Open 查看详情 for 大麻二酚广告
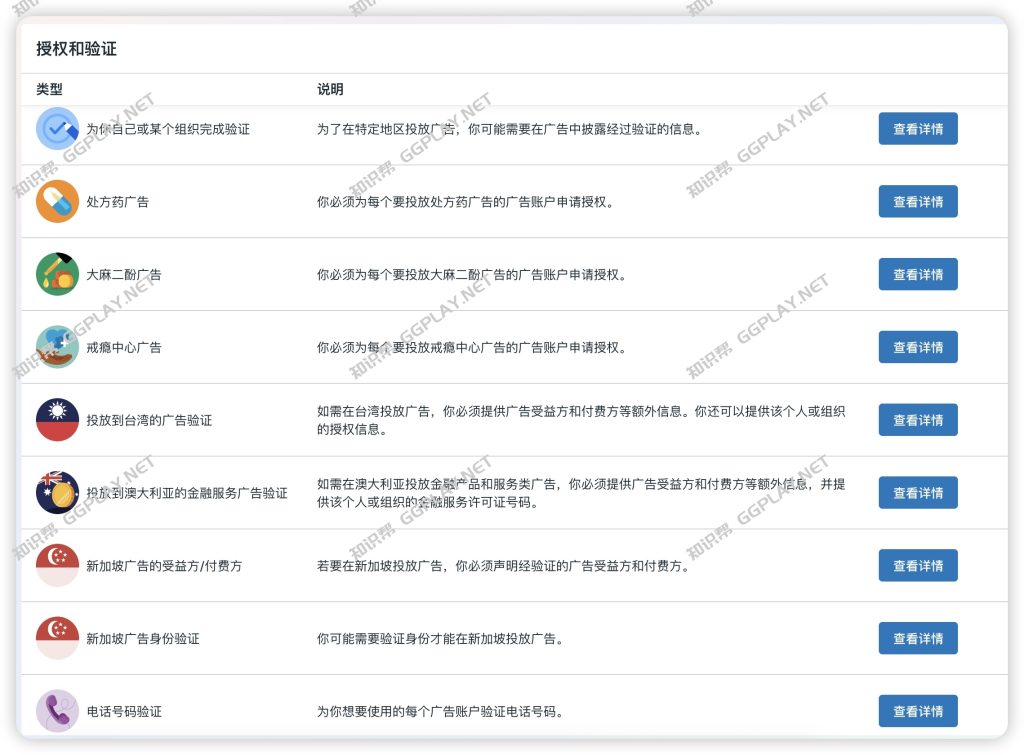Screen dimensions: 1024x755 918,274
